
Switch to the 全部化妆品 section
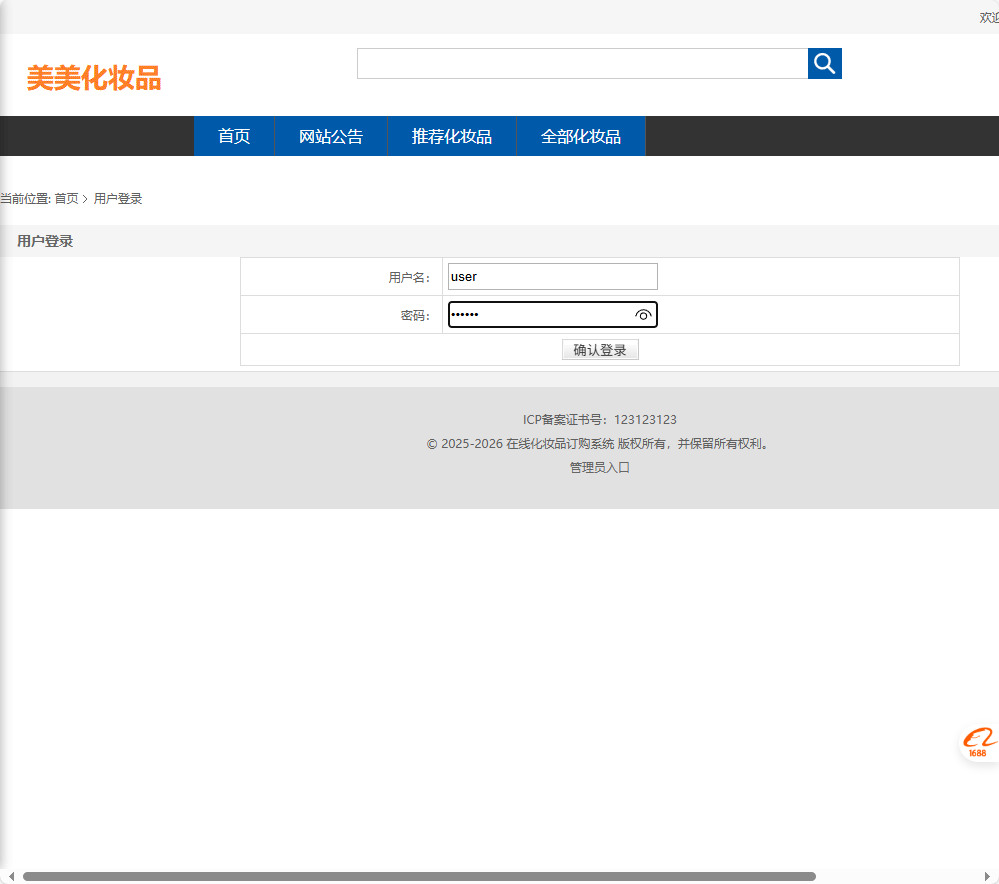(x=581, y=136)
